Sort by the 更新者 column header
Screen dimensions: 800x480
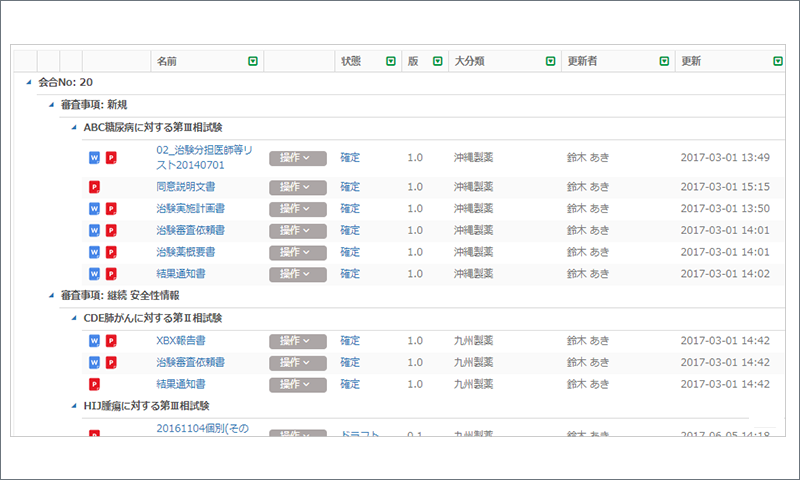(582, 61)
